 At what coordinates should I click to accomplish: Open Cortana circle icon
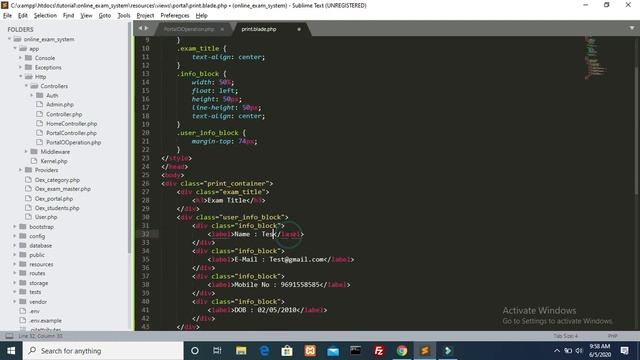click(195, 351)
